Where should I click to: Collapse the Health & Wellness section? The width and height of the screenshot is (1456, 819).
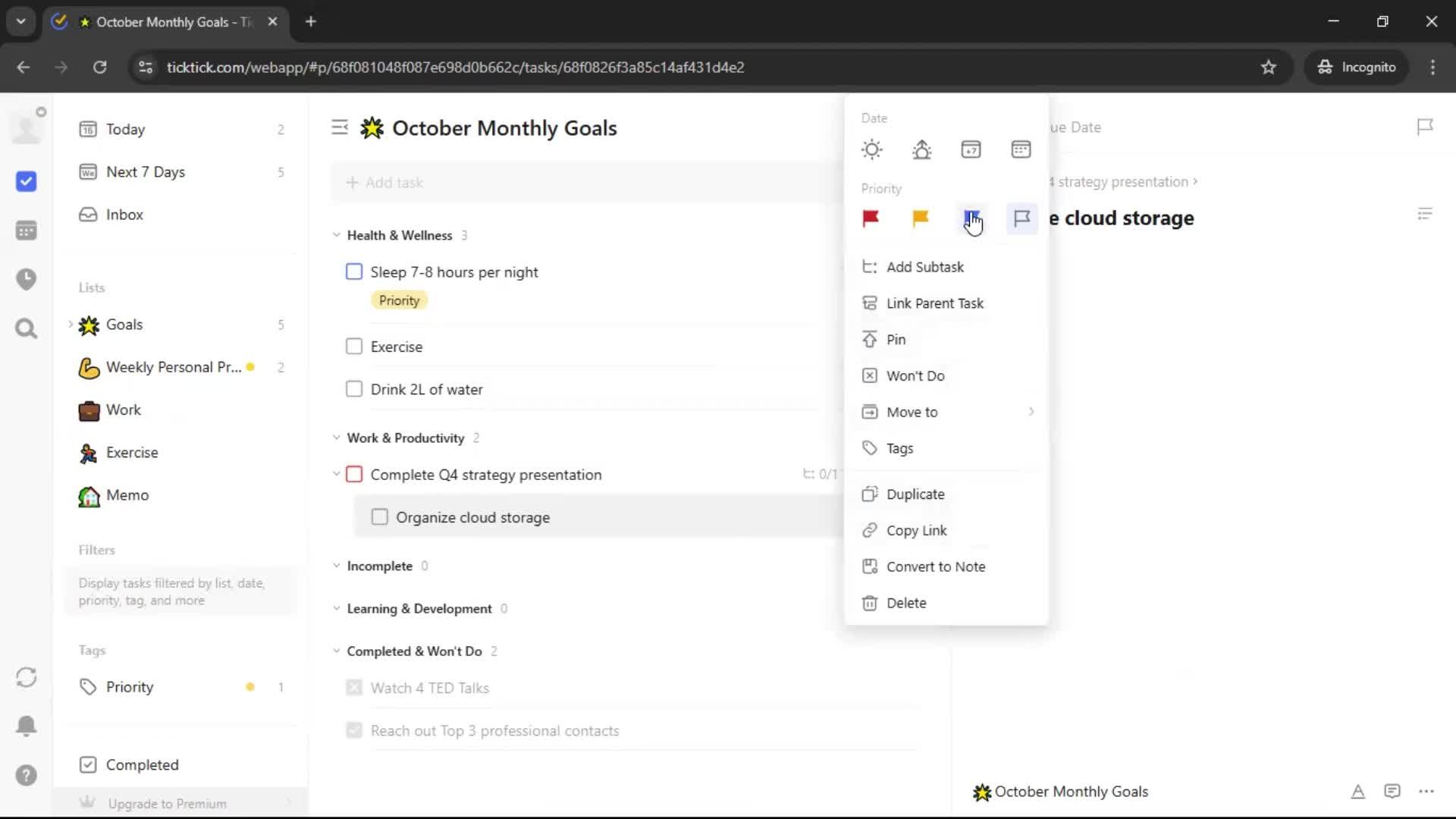[x=337, y=235]
